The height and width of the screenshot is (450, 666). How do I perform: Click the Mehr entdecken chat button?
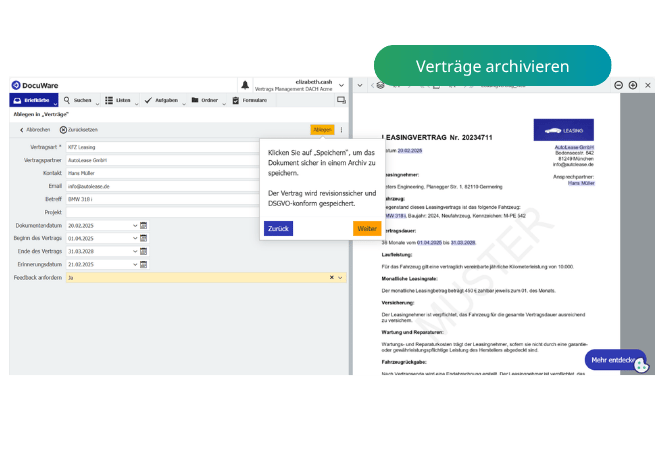pos(615,360)
